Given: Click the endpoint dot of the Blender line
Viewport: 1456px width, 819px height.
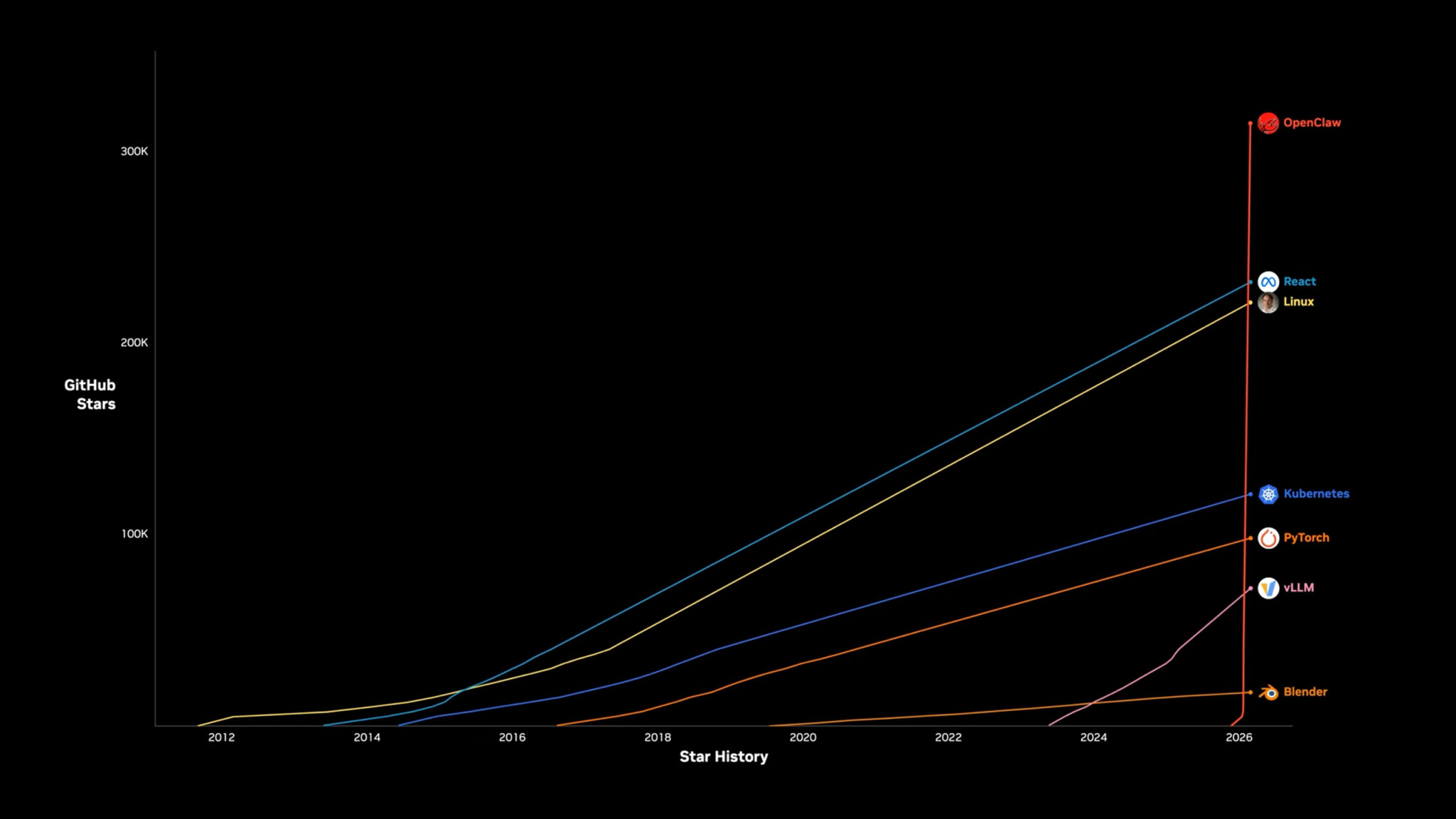Looking at the screenshot, I should click(x=1251, y=692).
